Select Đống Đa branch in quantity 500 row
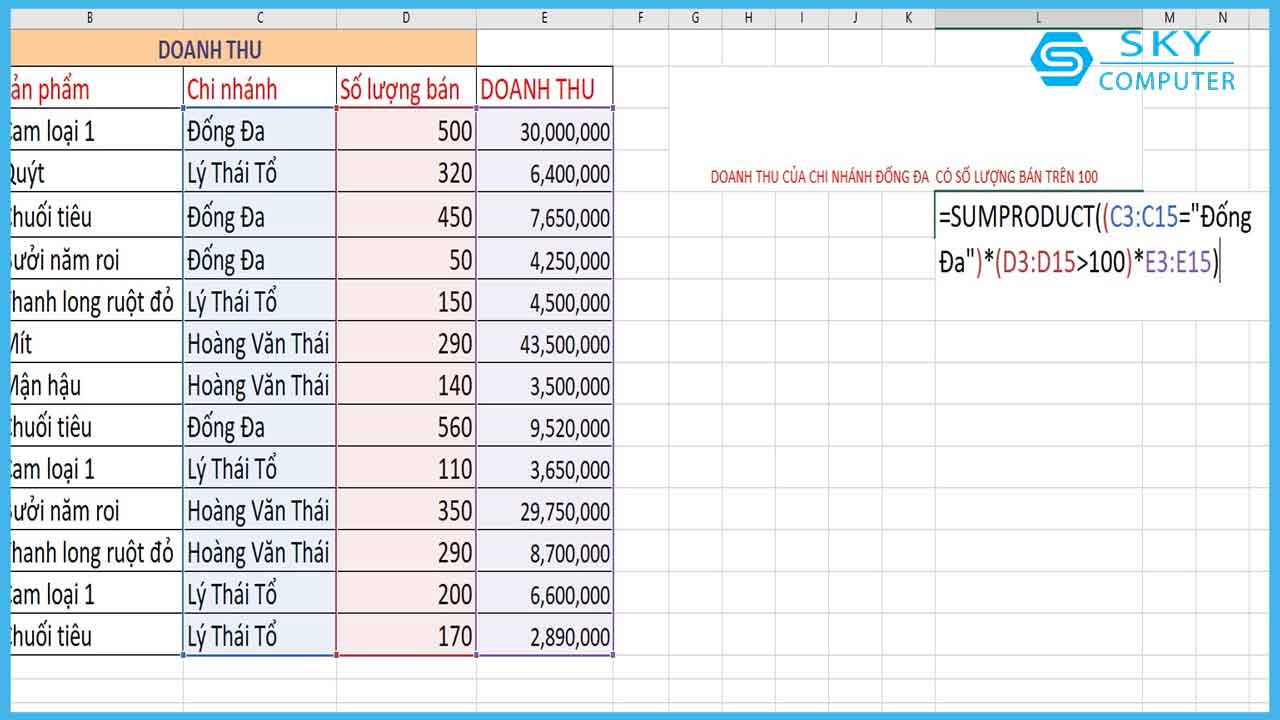This screenshot has height=720, width=1280. pyautogui.click(x=260, y=130)
